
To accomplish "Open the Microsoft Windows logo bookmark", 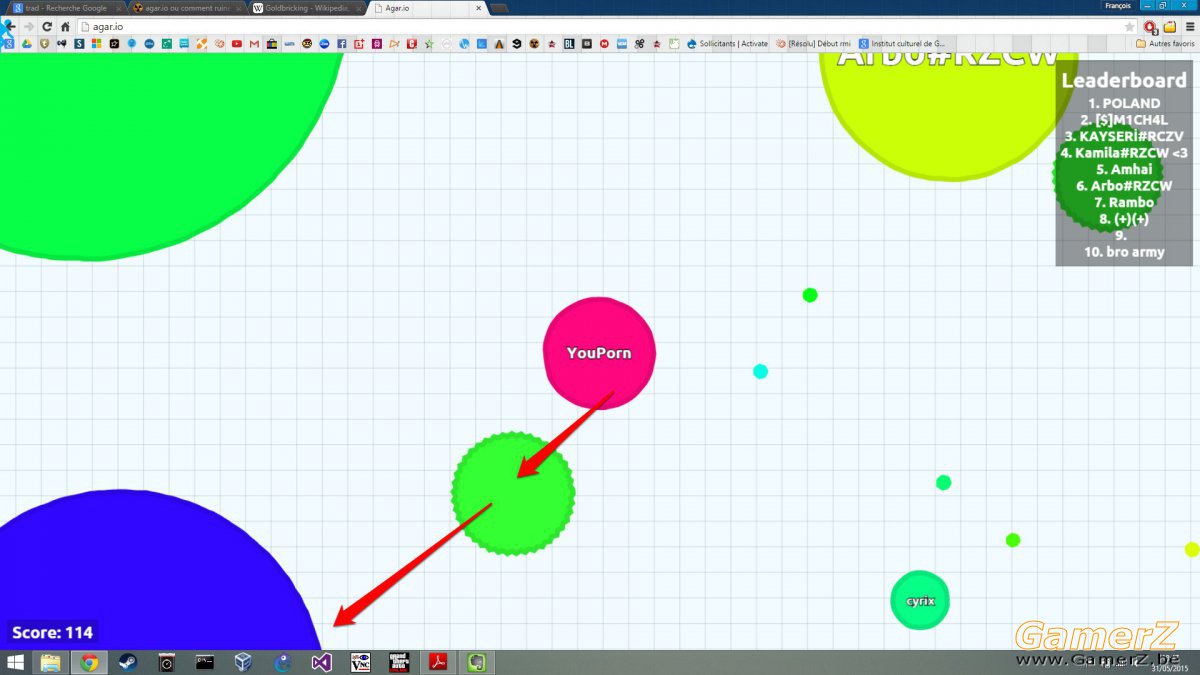I will click(96, 44).
